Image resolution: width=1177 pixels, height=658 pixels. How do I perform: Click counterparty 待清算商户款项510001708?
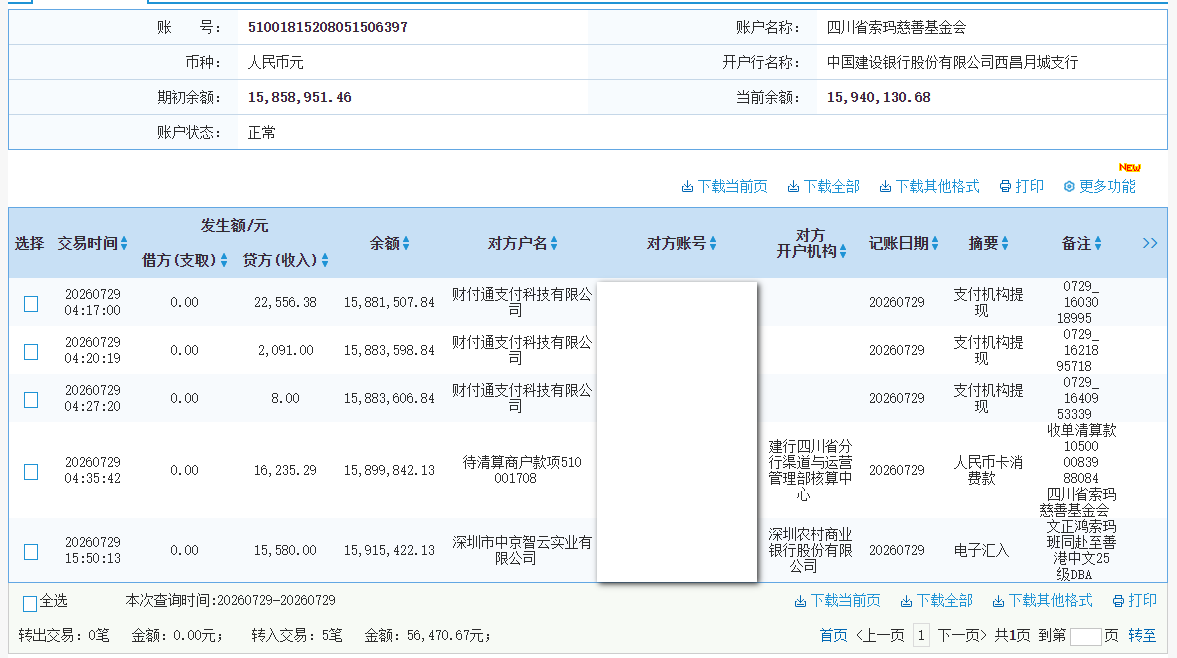522,470
